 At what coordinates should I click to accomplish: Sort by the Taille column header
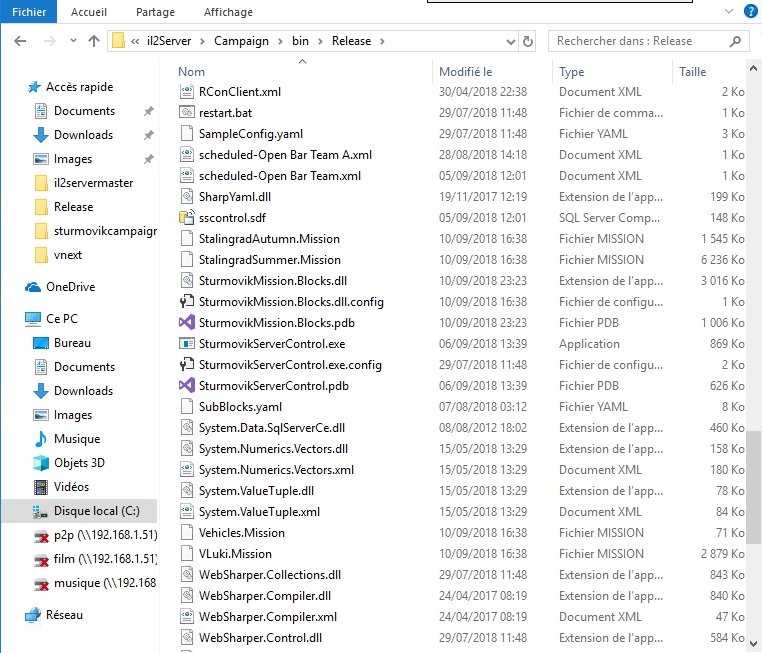pyautogui.click(x=692, y=72)
